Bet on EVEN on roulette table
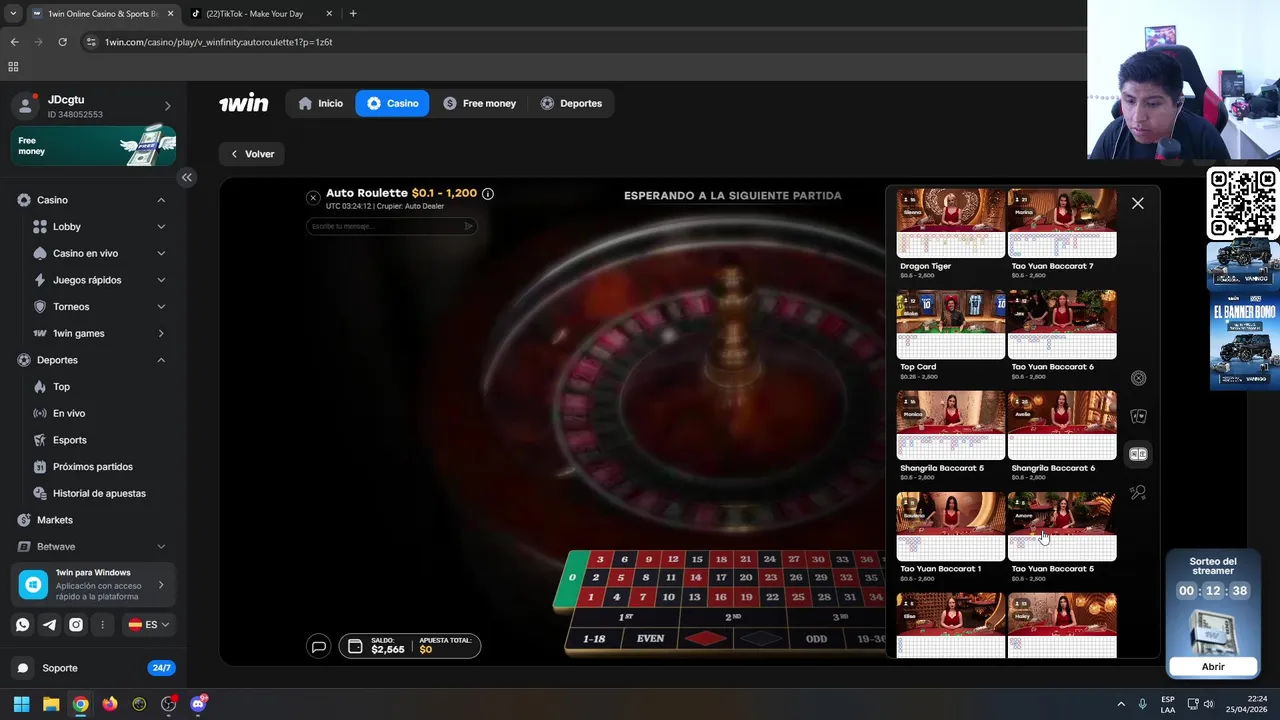Image resolution: width=1280 pixels, height=720 pixels. click(650, 639)
